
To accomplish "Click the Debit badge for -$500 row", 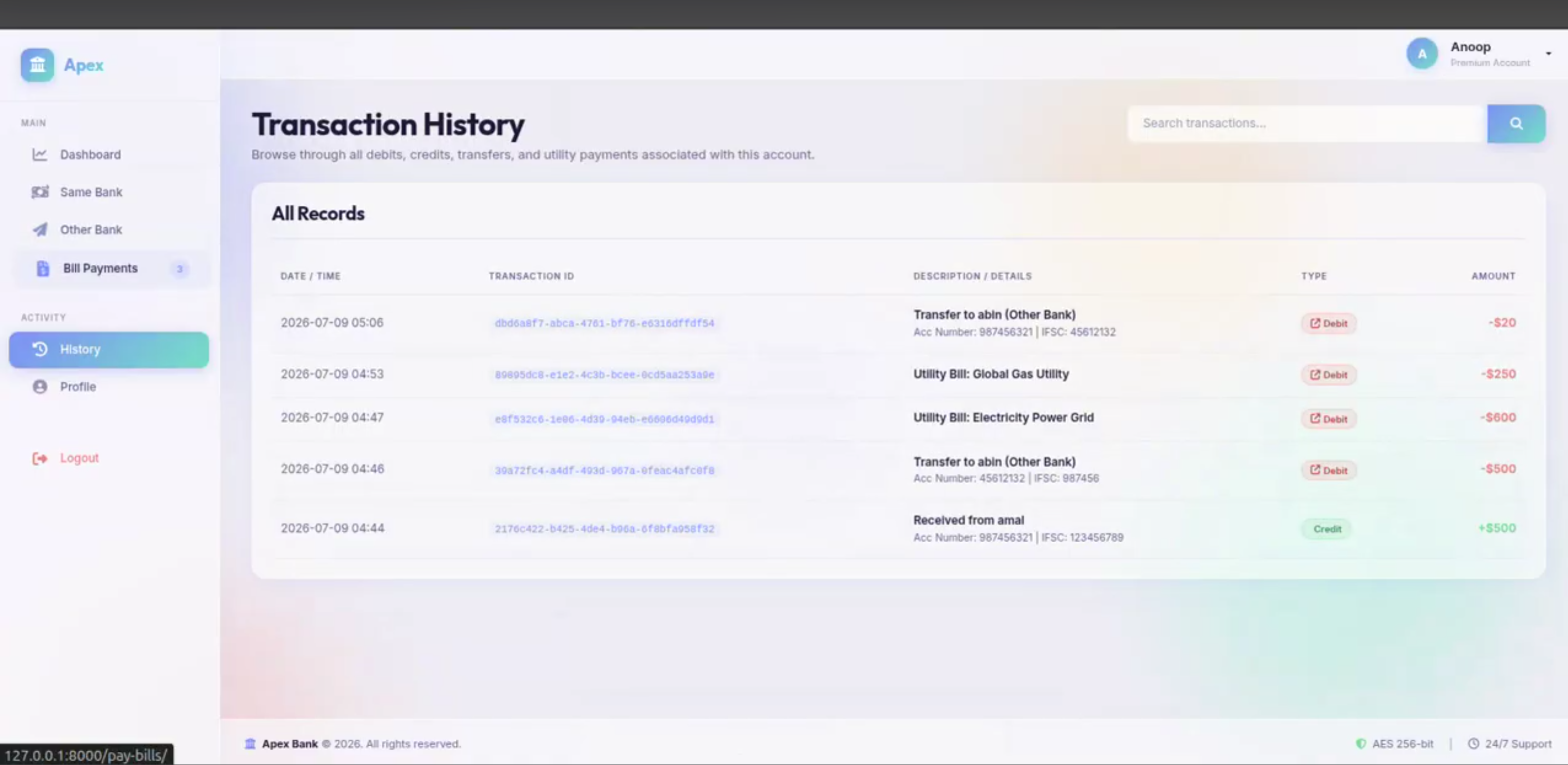I will (1328, 470).
